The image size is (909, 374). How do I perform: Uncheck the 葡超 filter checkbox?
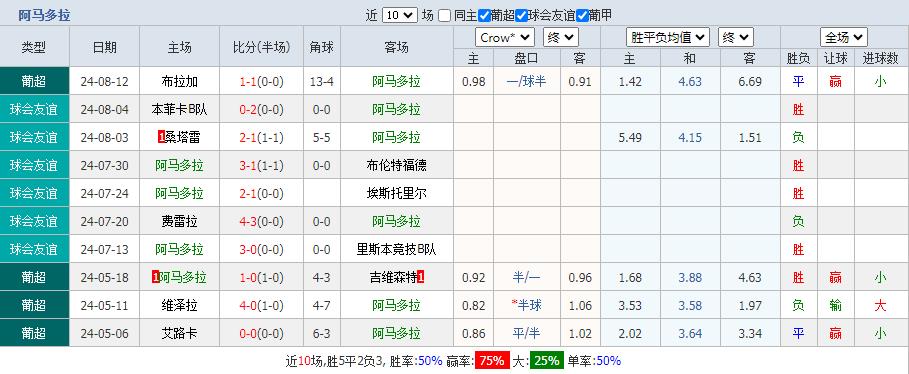click(x=484, y=16)
